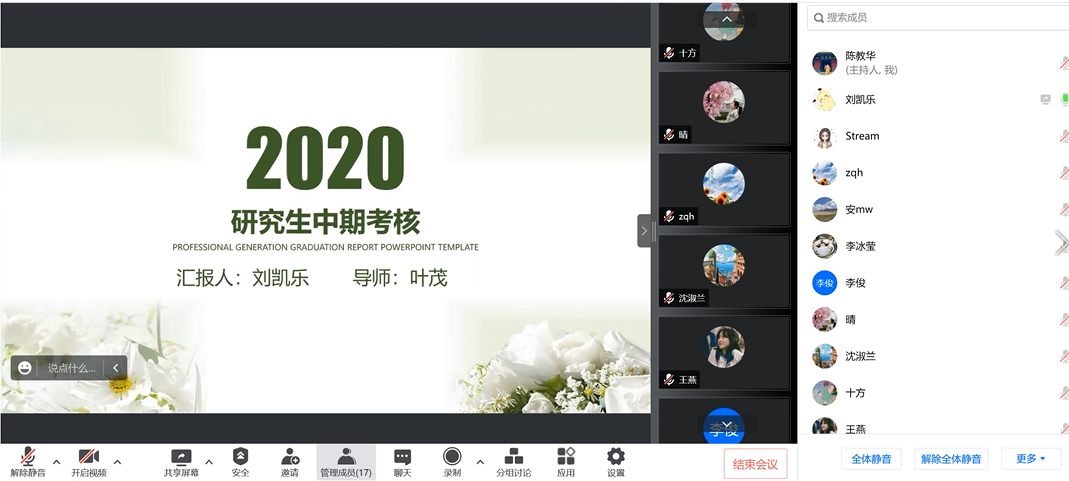The height and width of the screenshot is (481, 1069).
Task: Click the Share Screen (共享屏幕) icon
Action: click(x=181, y=457)
